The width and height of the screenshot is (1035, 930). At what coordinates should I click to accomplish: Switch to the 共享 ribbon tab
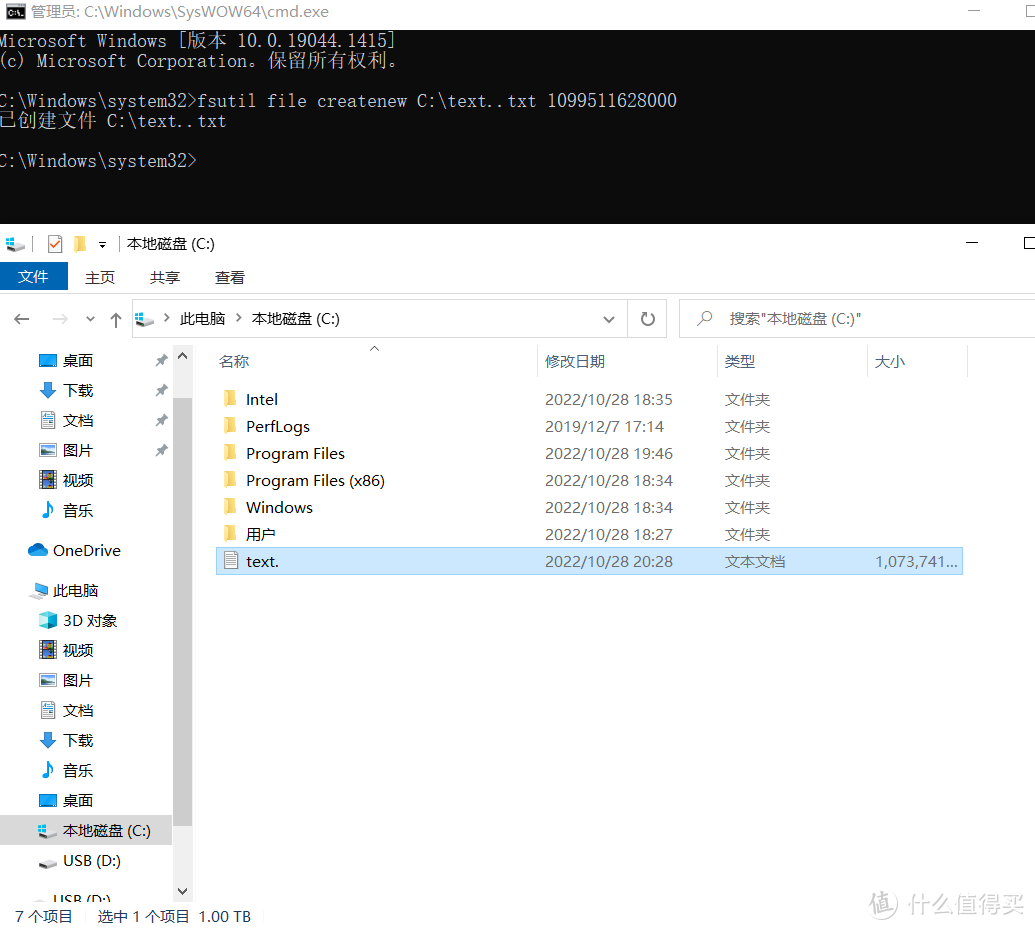point(164,277)
